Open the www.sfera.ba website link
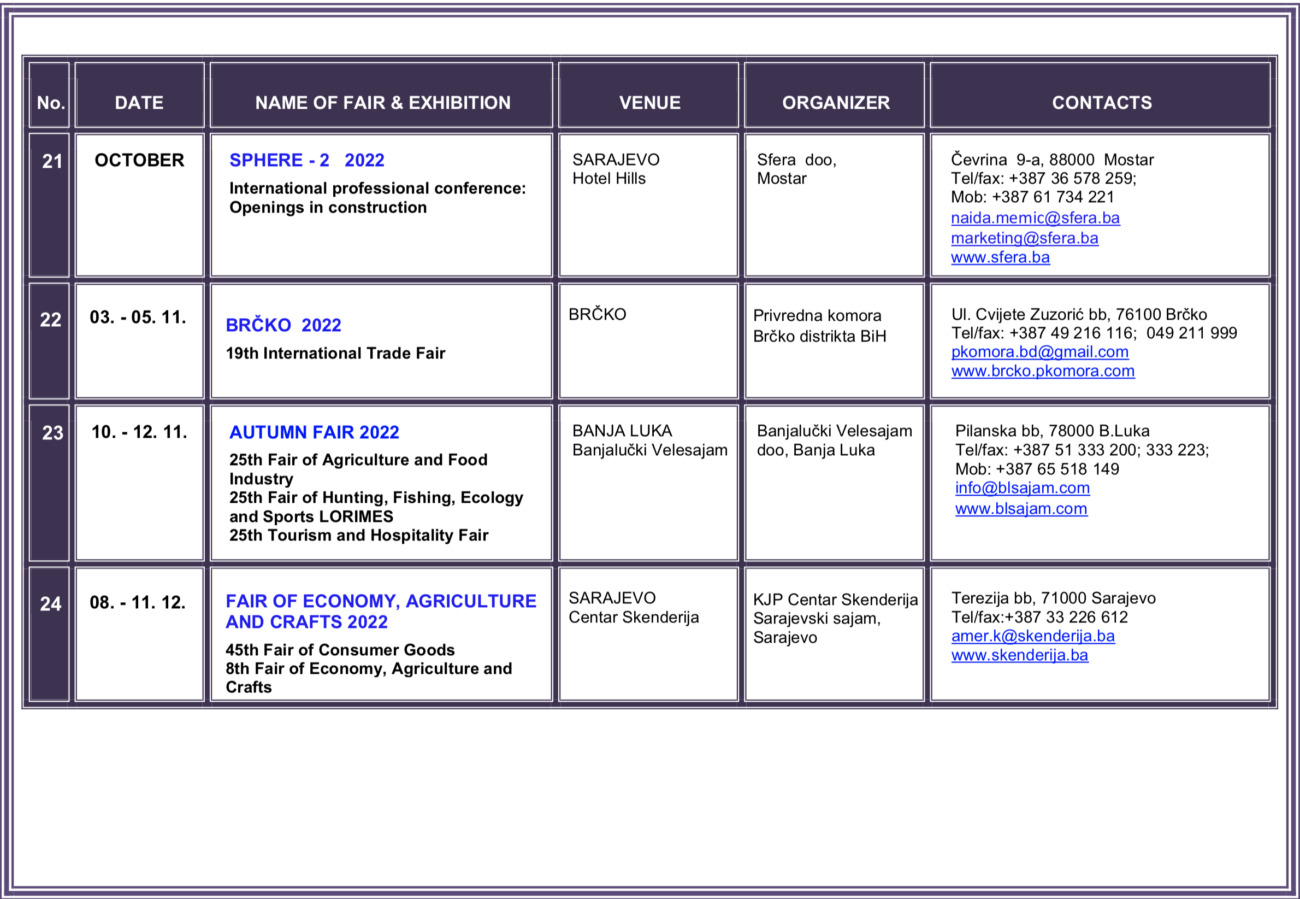Screen dimensions: 1300x899 coord(1000,257)
